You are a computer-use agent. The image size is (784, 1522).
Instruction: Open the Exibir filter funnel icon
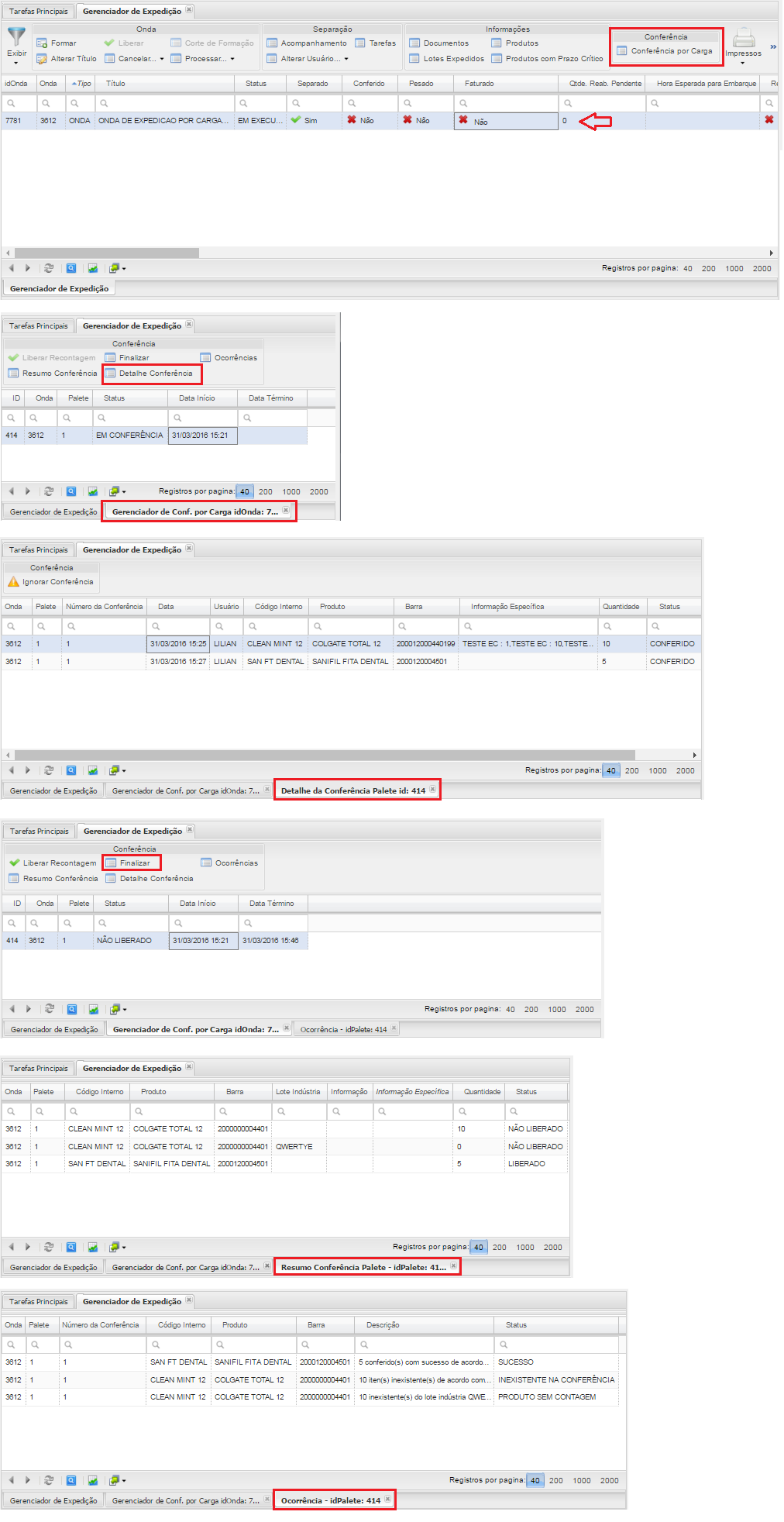tap(16, 45)
